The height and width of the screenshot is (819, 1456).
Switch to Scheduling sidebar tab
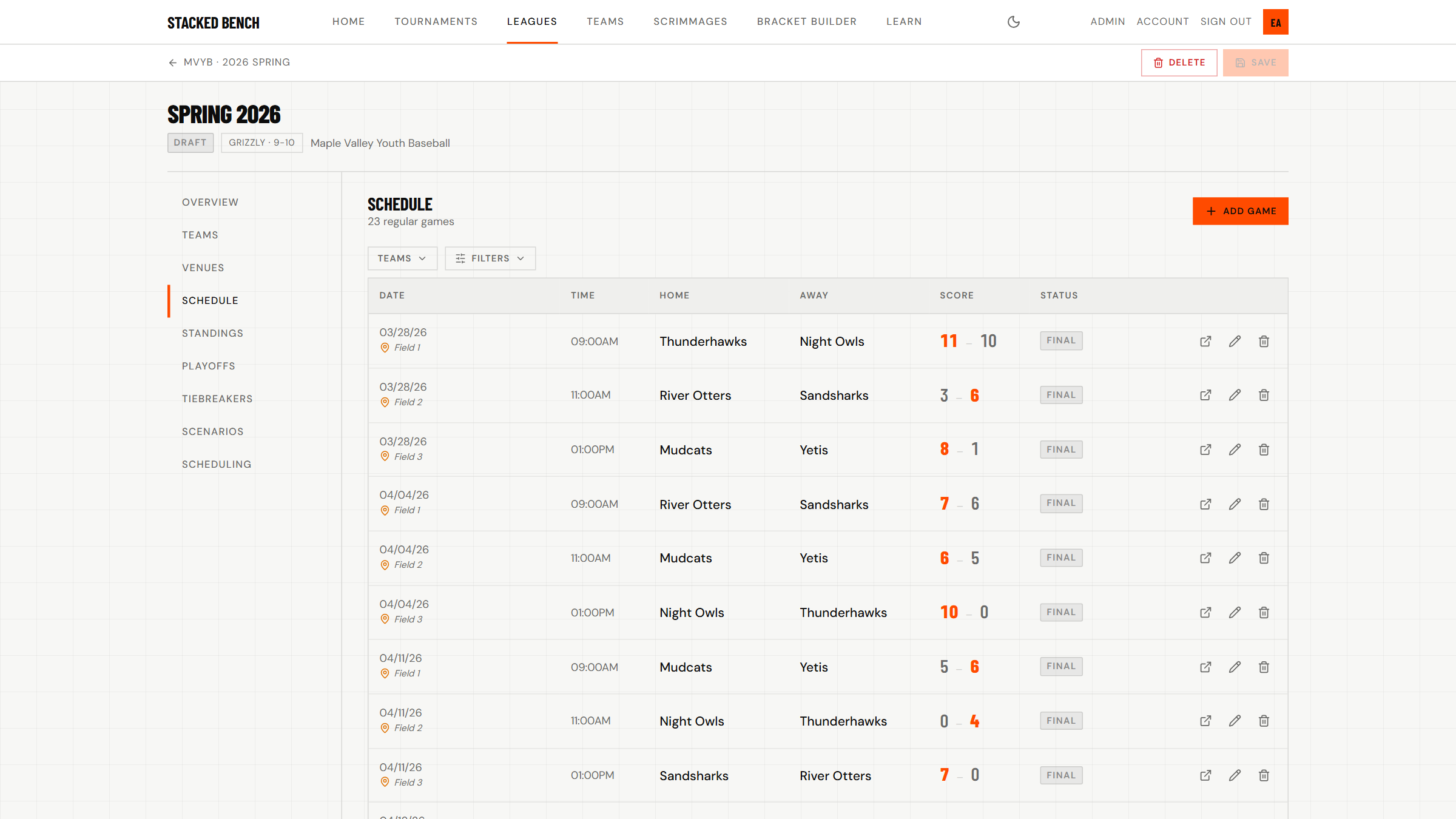(x=217, y=464)
